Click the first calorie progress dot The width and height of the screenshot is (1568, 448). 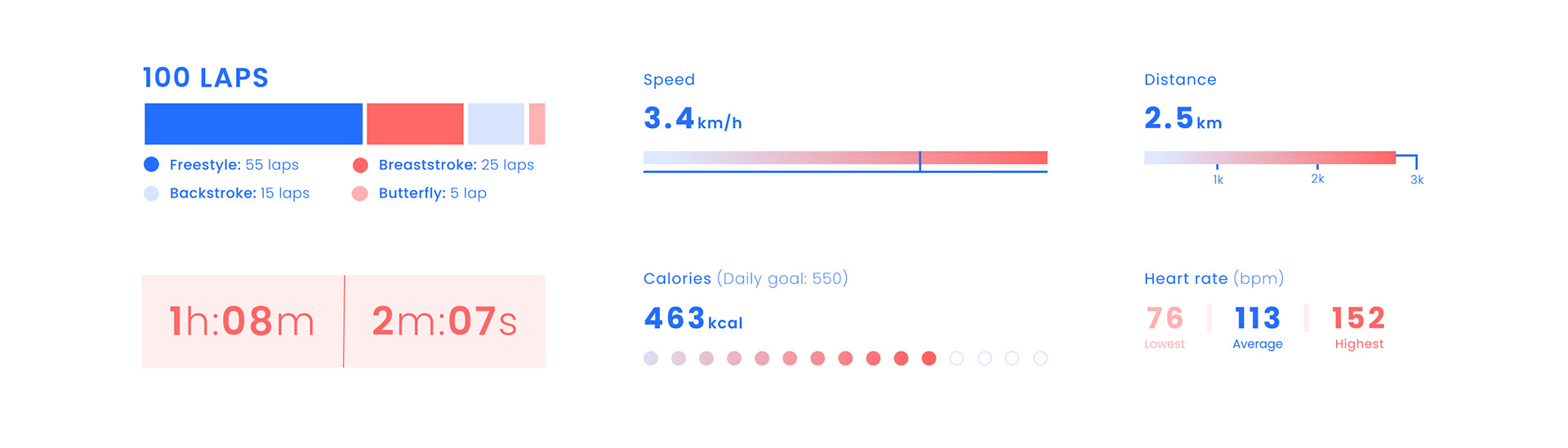(651, 358)
